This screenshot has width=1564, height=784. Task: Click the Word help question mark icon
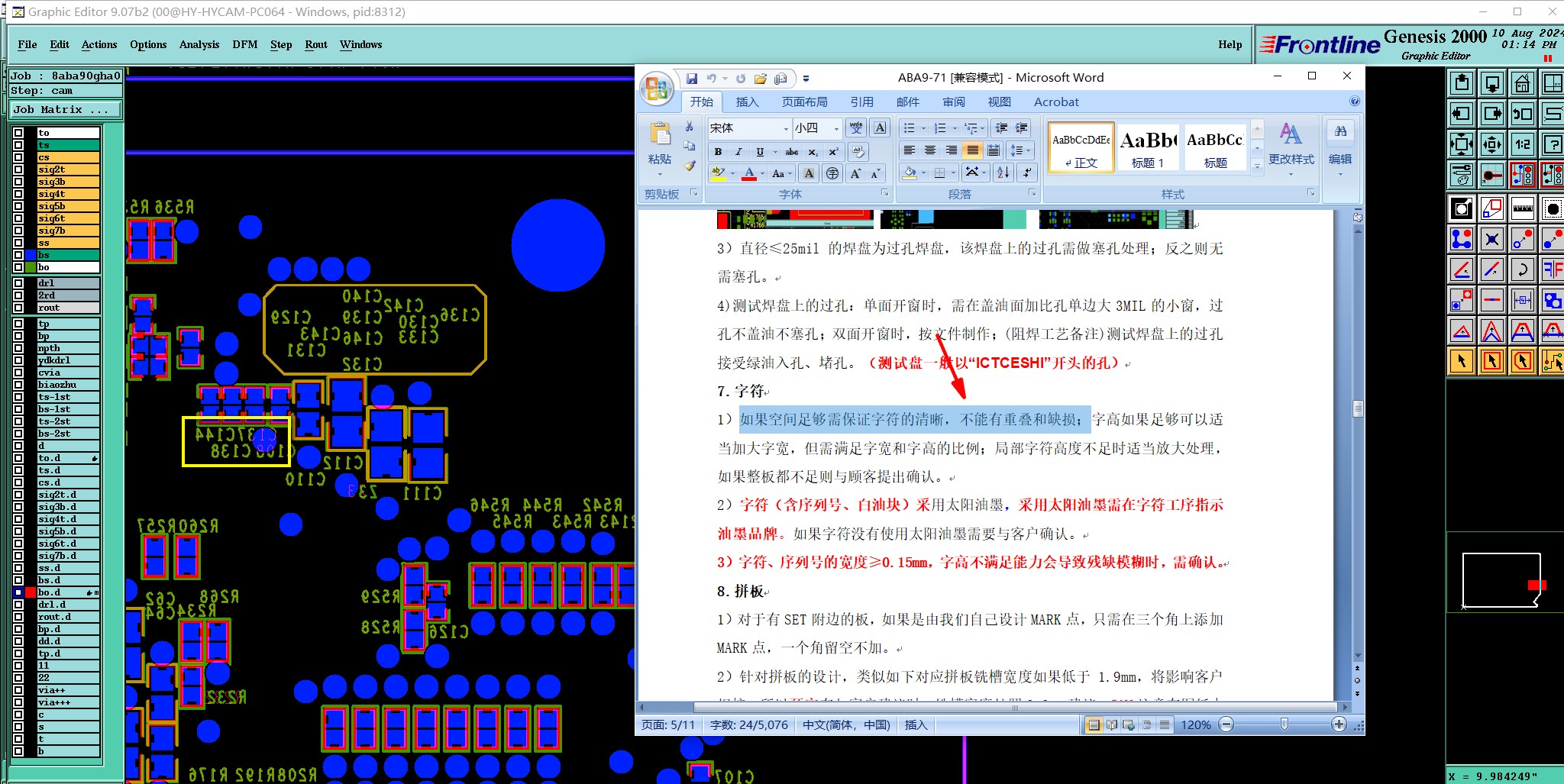coord(1355,102)
